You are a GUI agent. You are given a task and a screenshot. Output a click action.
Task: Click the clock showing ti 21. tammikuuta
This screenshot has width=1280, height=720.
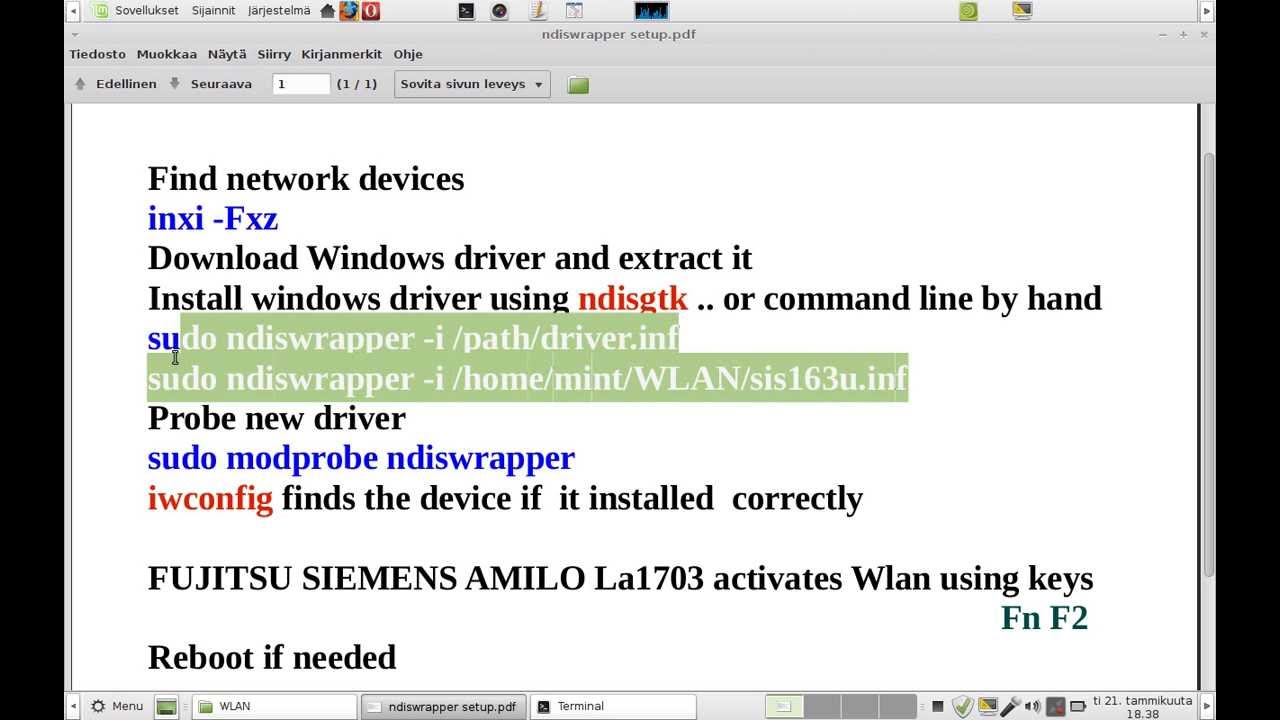point(1143,707)
